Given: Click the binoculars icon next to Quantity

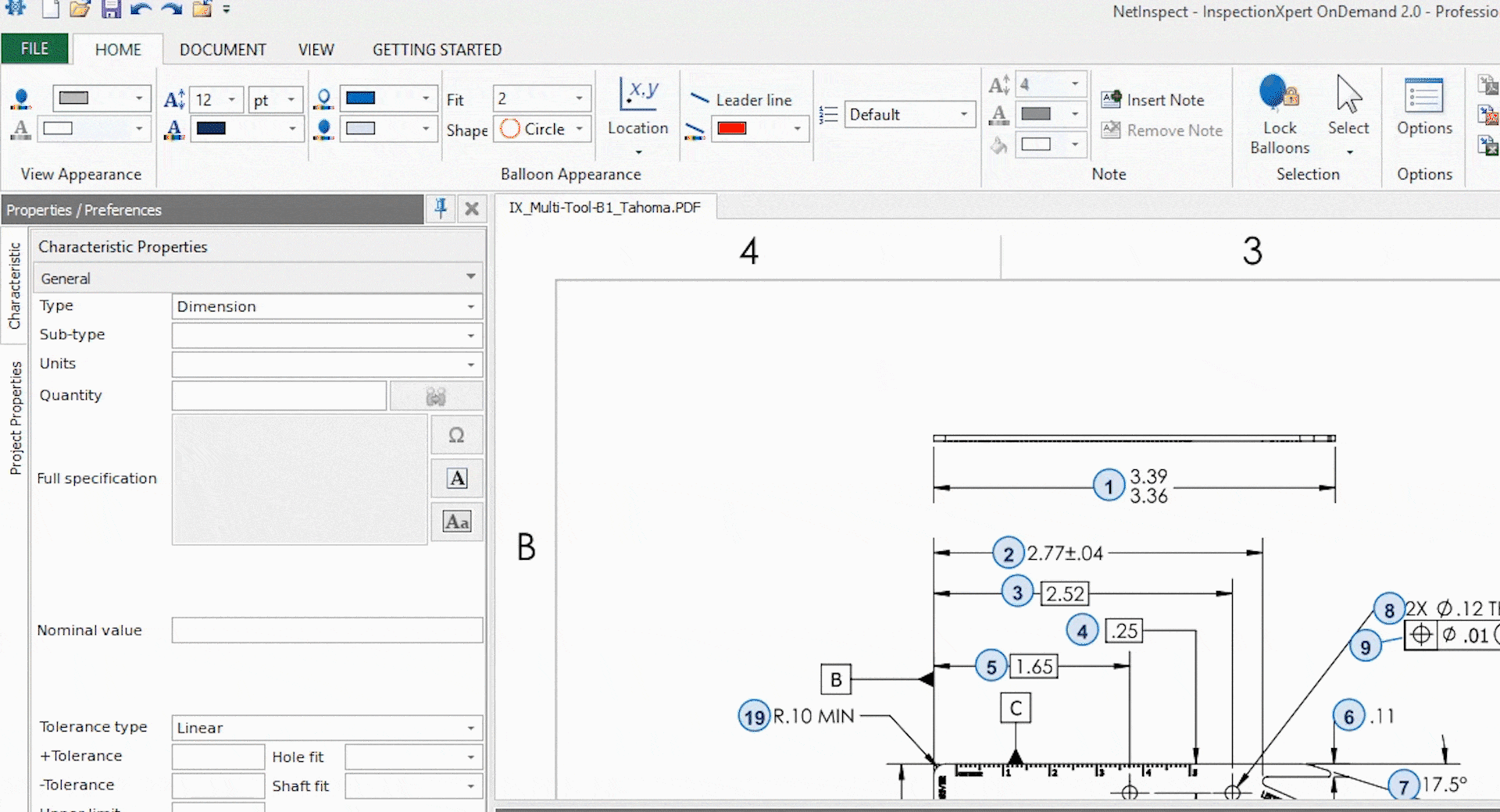Looking at the screenshot, I should click(436, 396).
